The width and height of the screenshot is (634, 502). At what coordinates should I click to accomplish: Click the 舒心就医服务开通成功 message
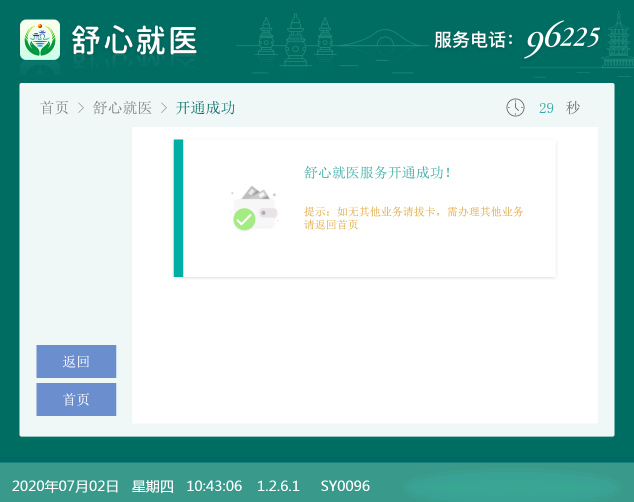coord(377,173)
